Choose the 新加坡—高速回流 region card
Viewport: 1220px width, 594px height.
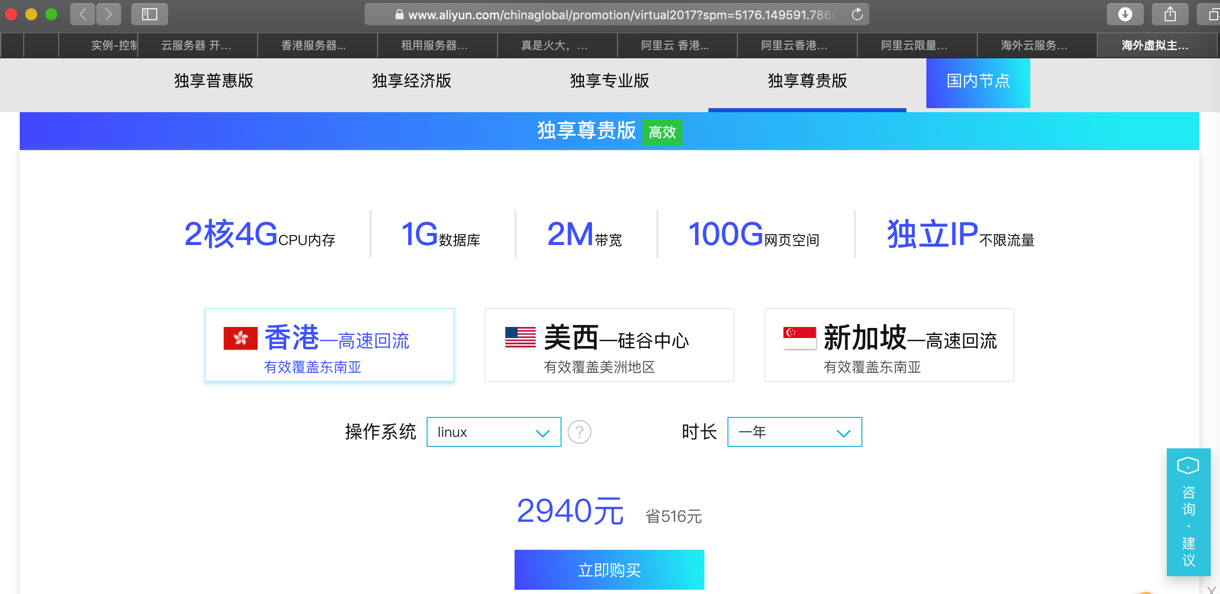click(889, 345)
